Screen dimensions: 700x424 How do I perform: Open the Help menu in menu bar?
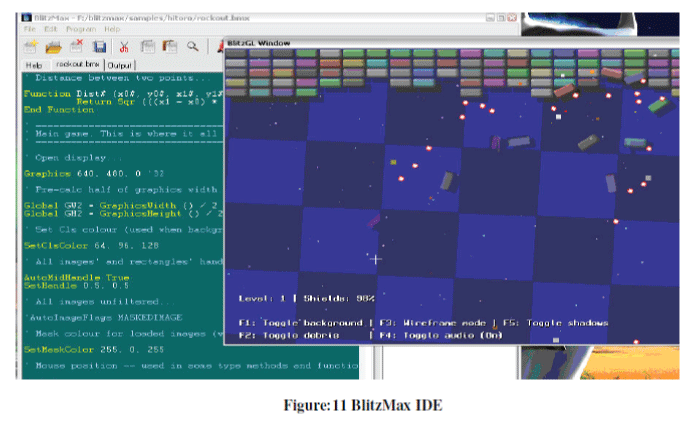[x=112, y=29]
